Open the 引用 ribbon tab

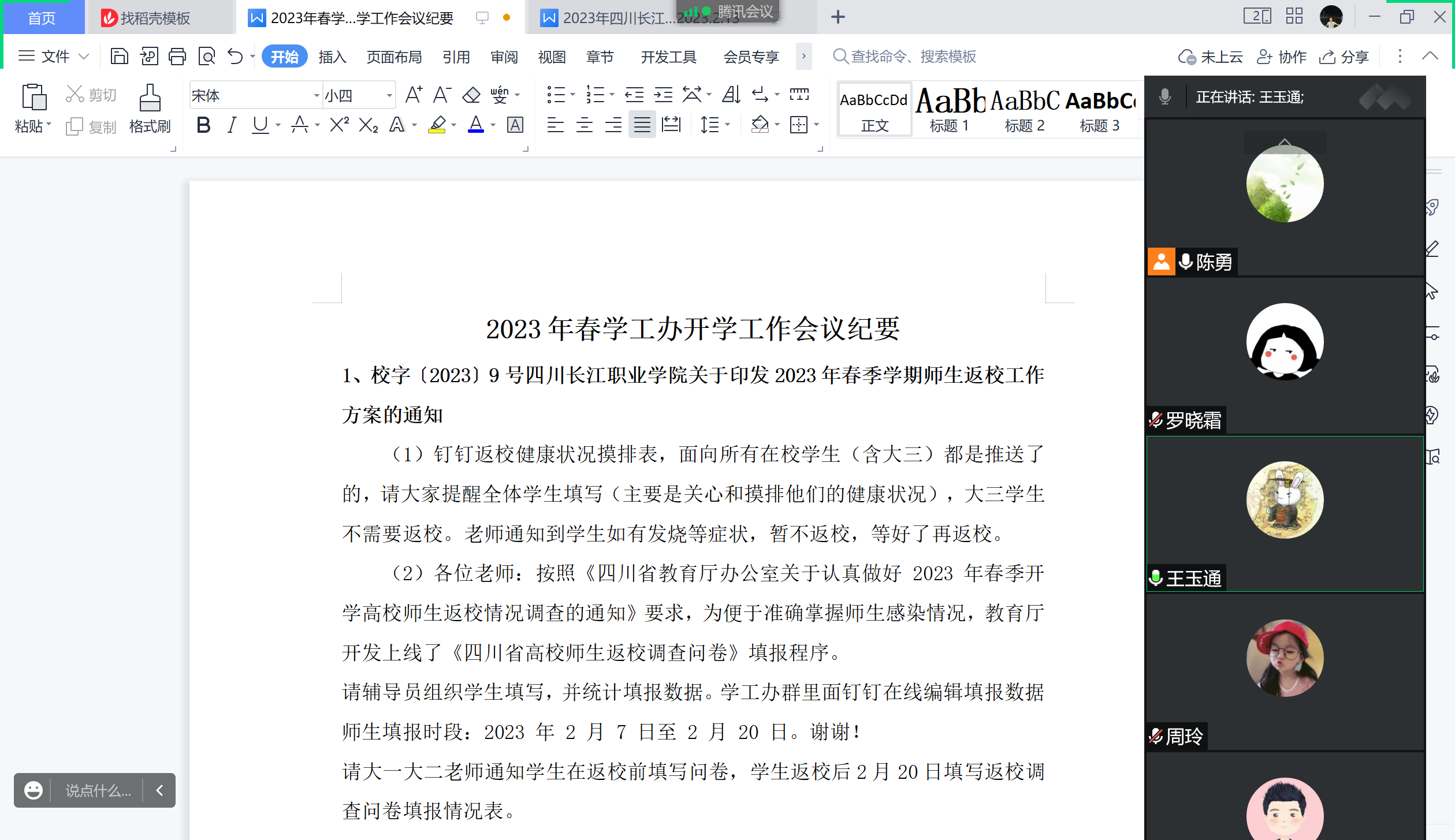pyautogui.click(x=456, y=57)
